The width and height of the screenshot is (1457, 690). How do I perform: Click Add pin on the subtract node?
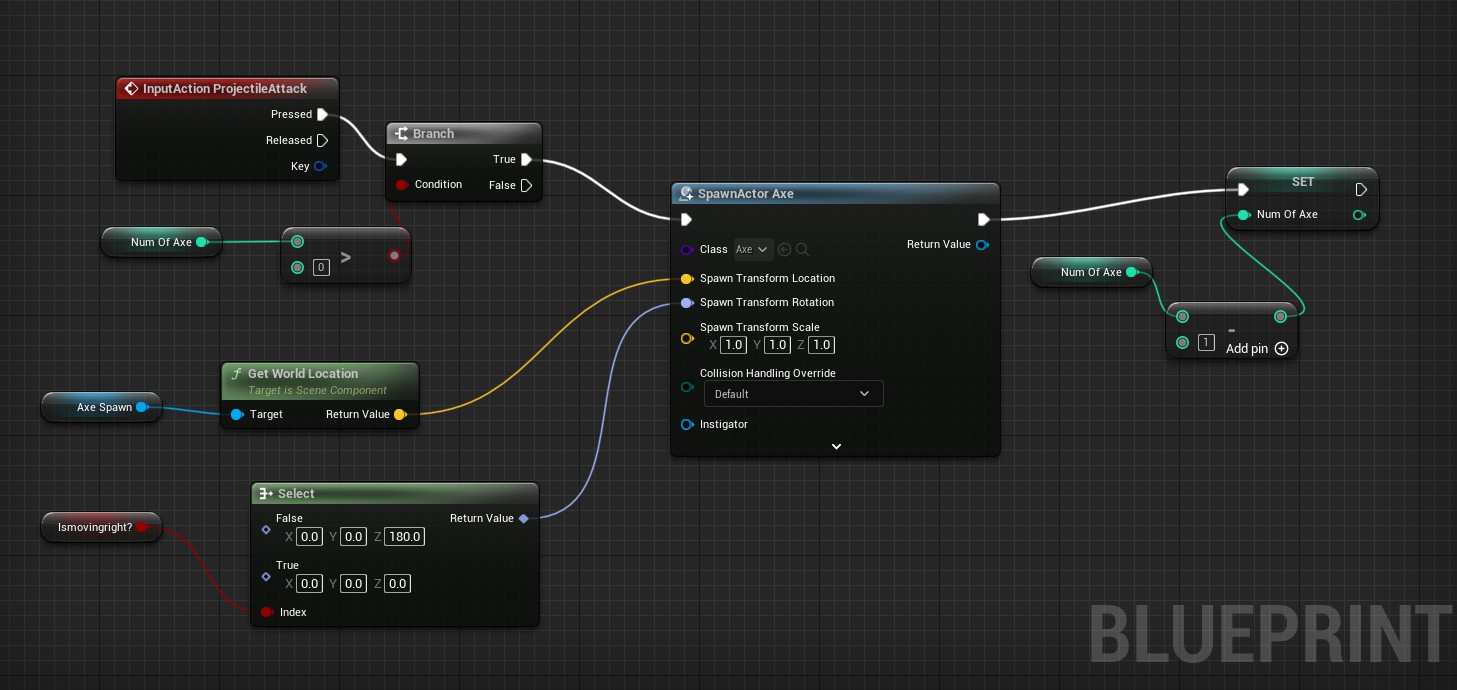point(1256,349)
